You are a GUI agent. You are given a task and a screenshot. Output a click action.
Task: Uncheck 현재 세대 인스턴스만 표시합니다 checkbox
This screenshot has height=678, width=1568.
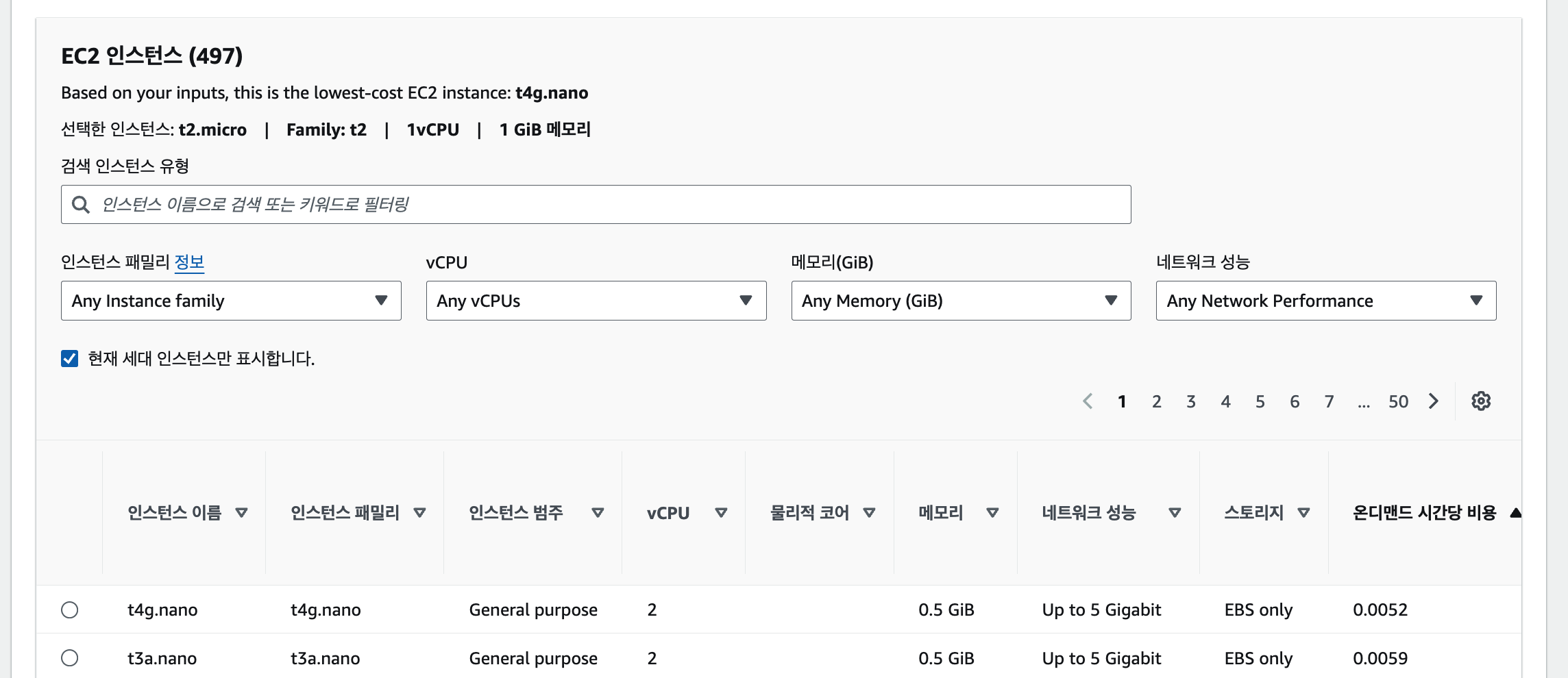70,359
